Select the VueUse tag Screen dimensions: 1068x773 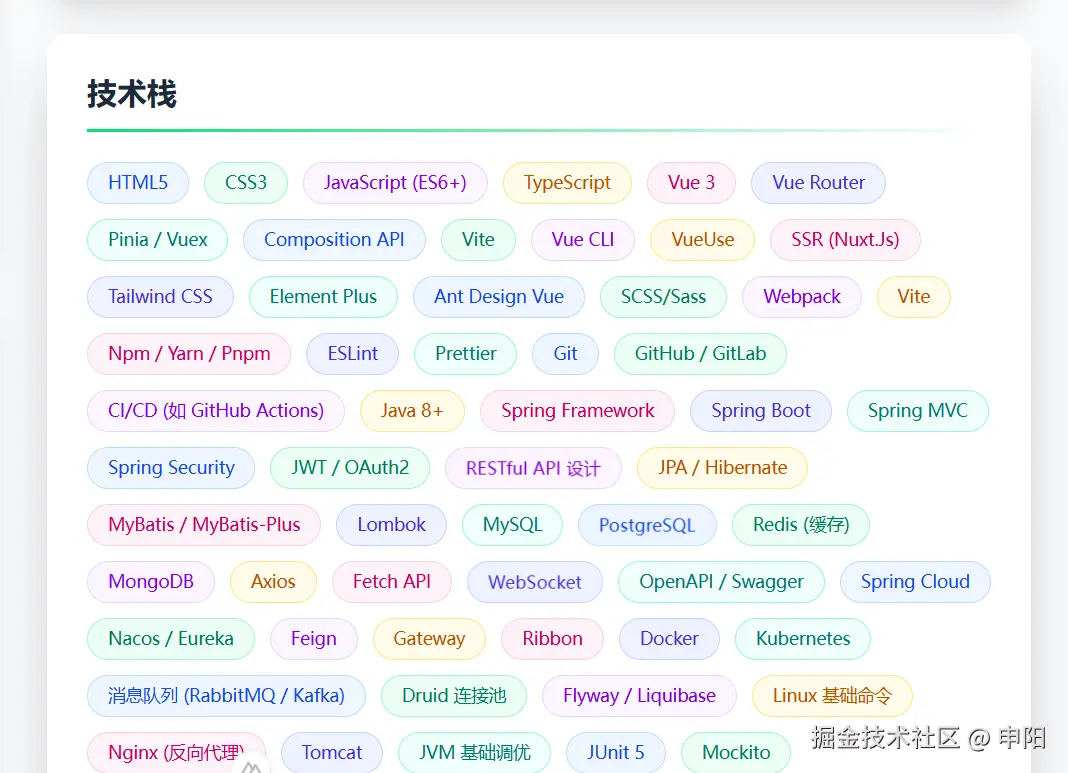point(703,240)
